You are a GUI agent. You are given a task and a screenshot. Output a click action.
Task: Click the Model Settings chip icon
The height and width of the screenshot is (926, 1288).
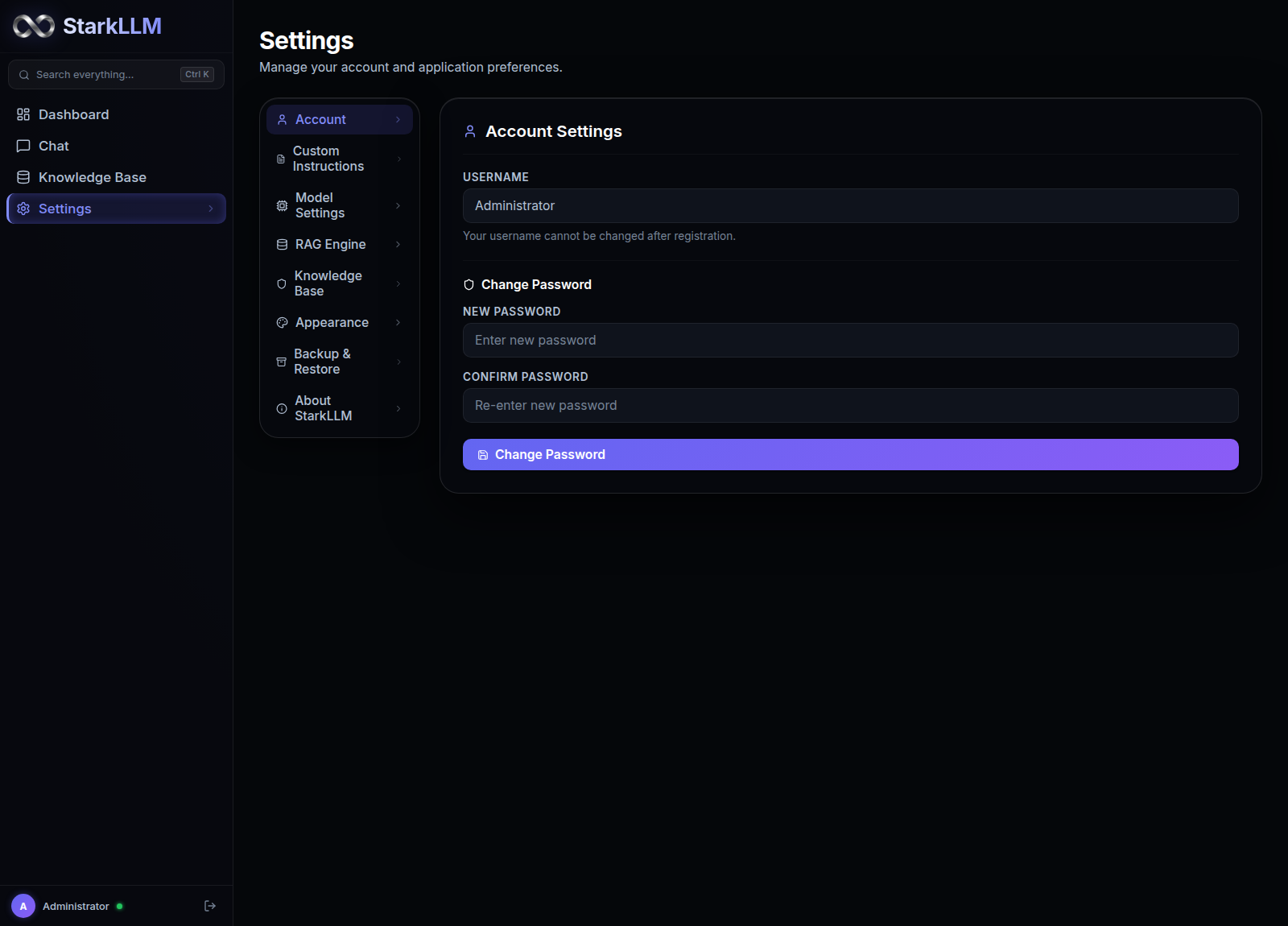[282, 205]
